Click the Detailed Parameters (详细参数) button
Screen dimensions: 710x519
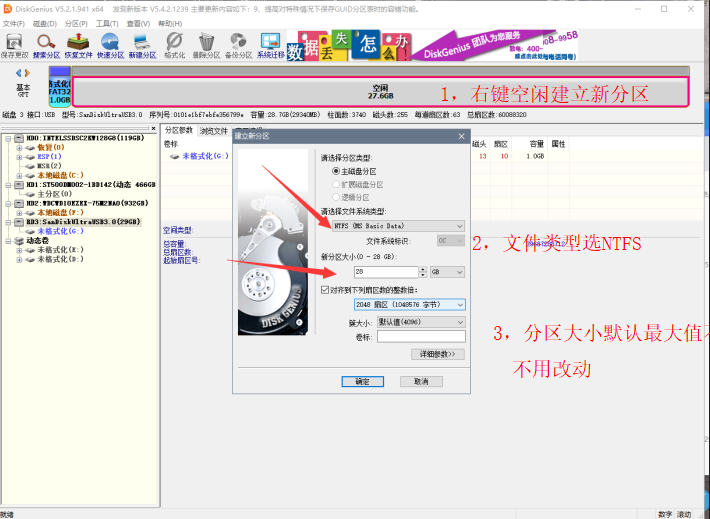tap(437, 354)
